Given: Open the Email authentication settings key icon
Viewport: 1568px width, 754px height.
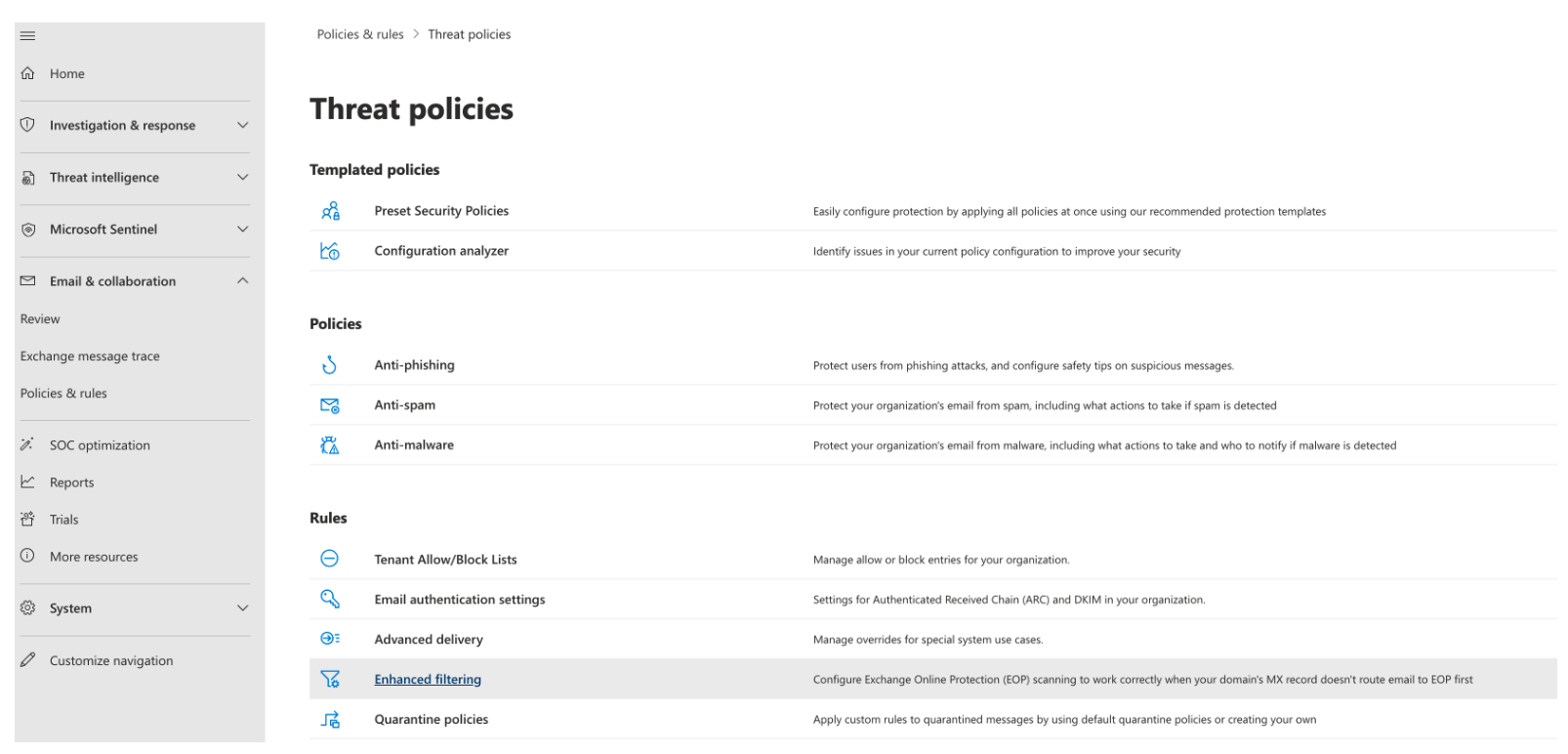Looking at the screenshot, I should pyautogui.click(x=330, y=599).
